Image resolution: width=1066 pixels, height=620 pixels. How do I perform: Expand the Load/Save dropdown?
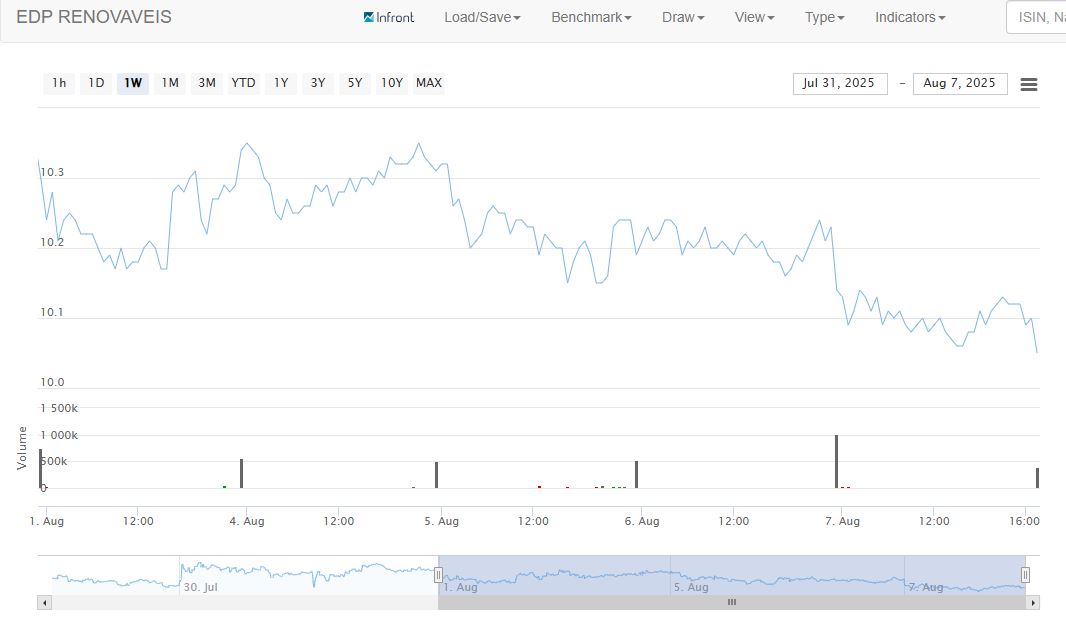482,17
